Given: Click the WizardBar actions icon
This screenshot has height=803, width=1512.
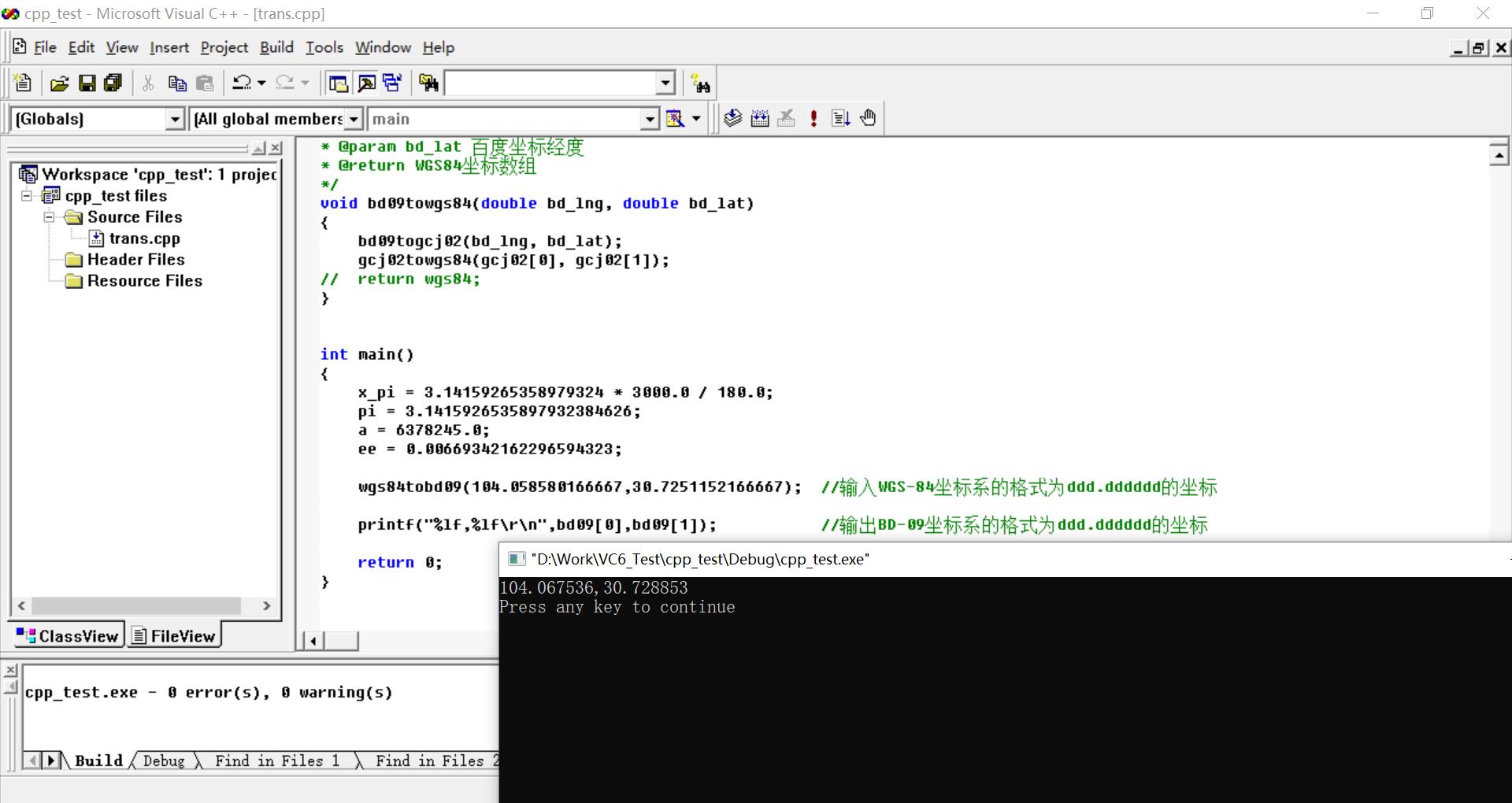Looking at the screenshot, I should pos(675,118).
